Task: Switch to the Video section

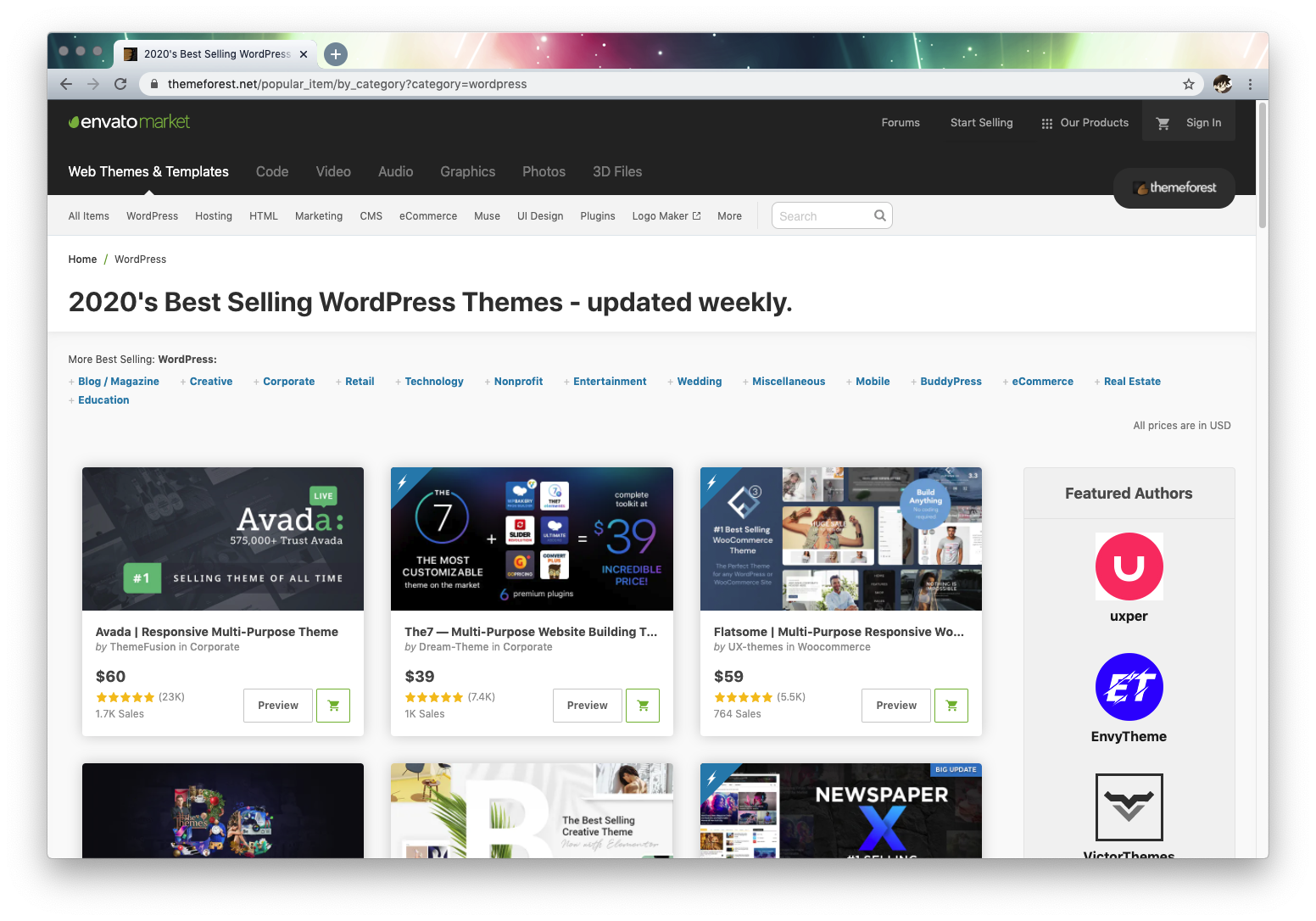Action: point(333,171)
